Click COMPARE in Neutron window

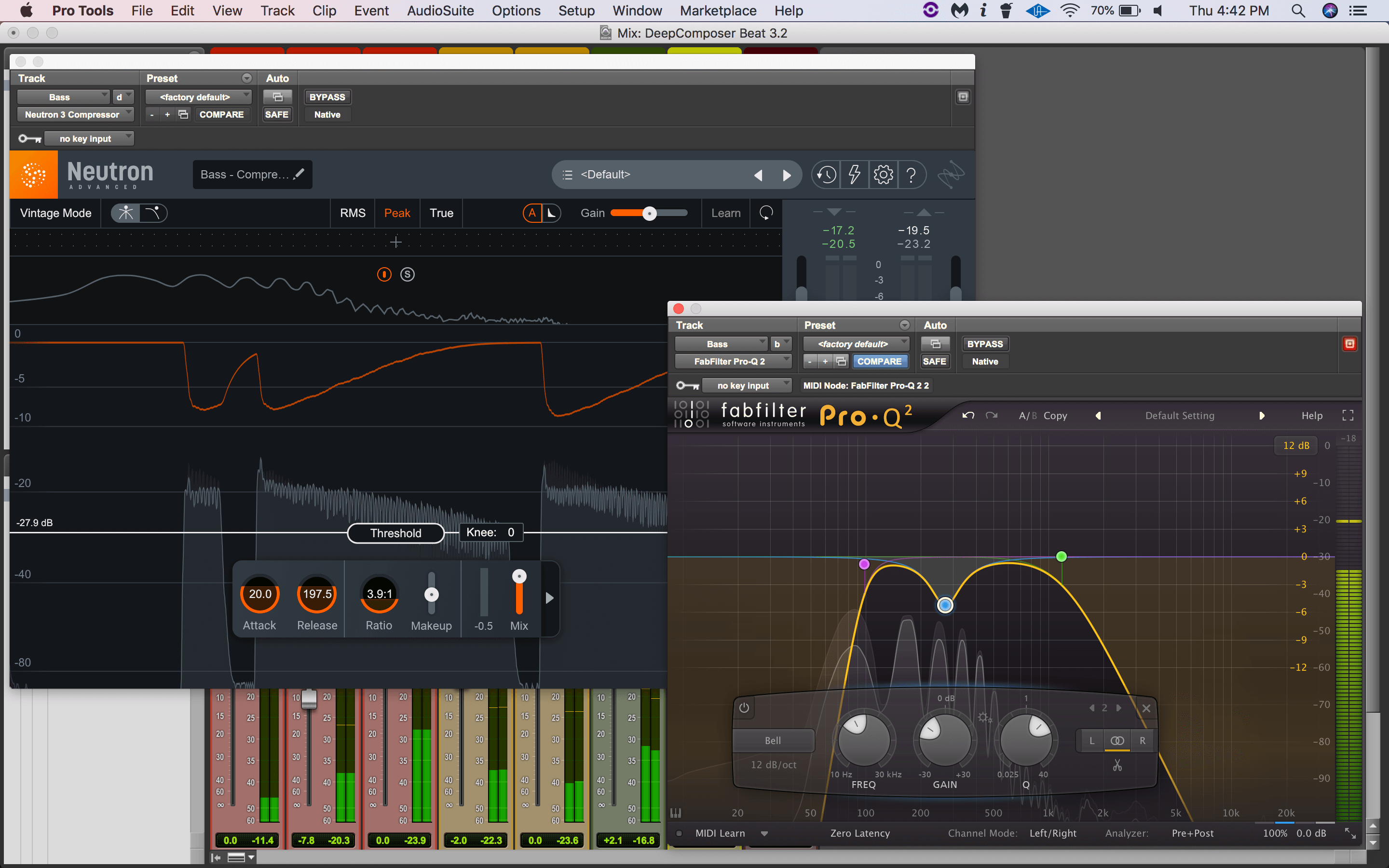[x=221, y=114]
